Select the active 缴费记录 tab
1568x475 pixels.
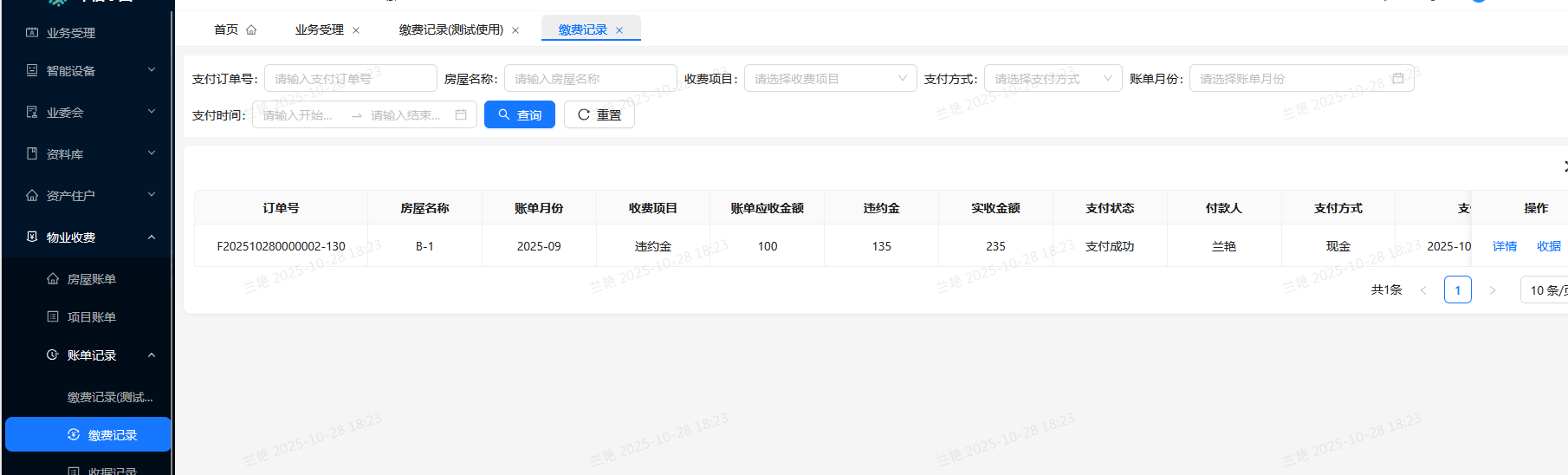(x=582, y=29)
